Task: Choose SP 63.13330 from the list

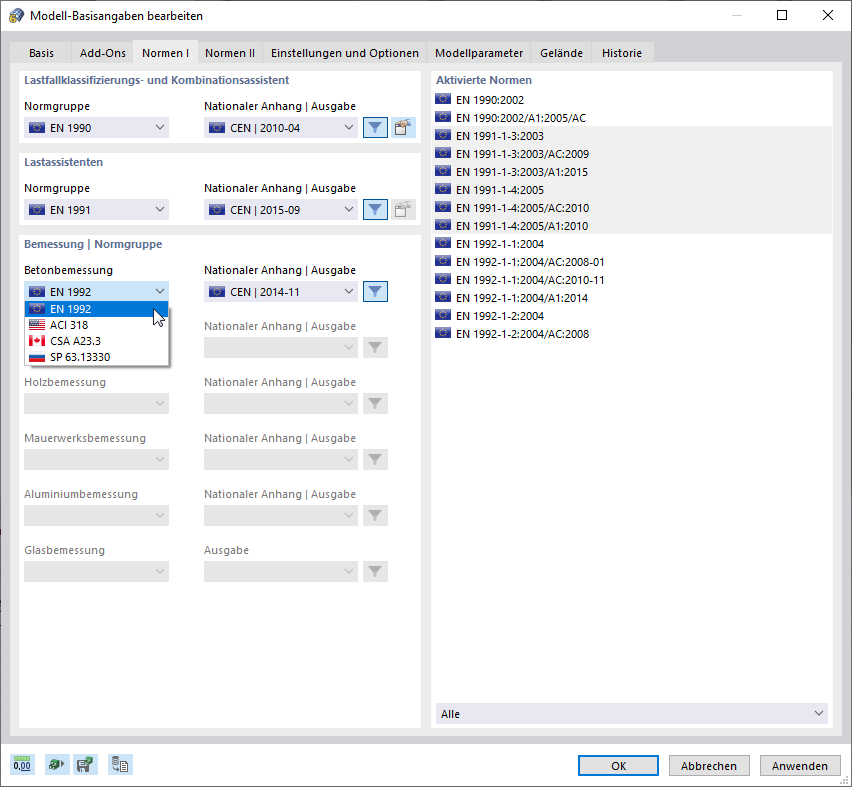Action: click(x=96, y=357)
